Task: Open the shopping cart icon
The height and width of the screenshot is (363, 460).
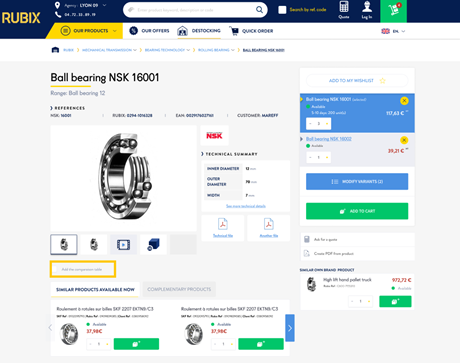Action: click(x=393, y=11)
